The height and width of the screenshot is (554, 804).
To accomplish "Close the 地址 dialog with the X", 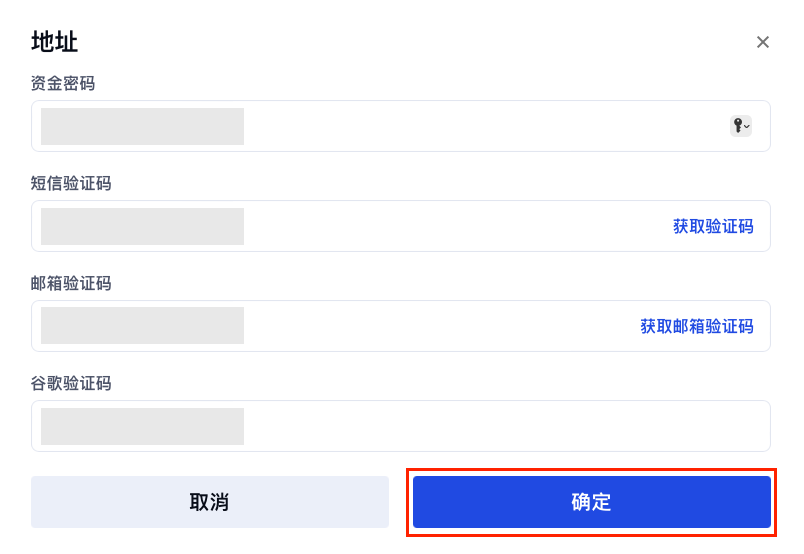I will (x=763, y=42).
